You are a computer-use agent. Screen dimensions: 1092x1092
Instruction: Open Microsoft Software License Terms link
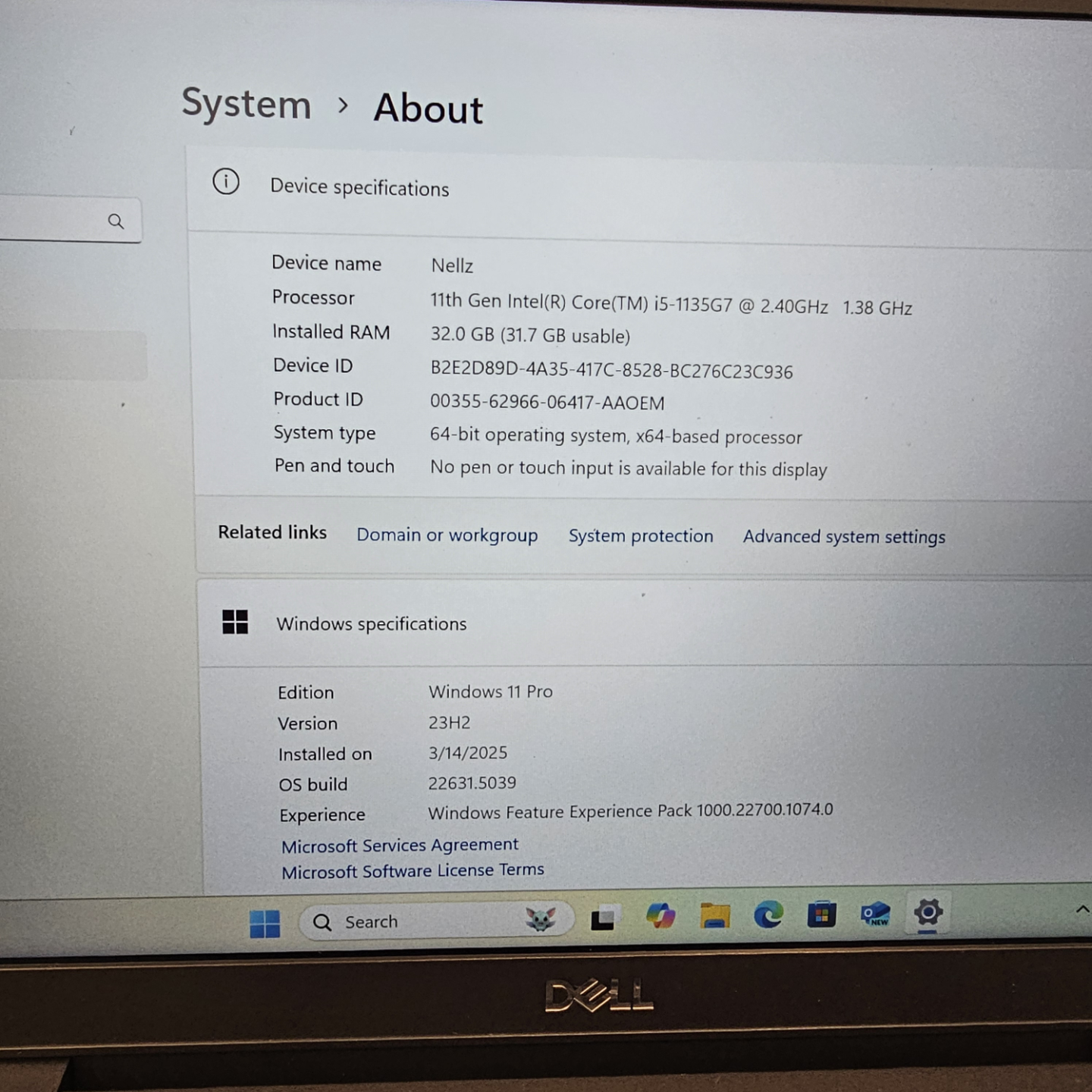[x=413, y=871]
